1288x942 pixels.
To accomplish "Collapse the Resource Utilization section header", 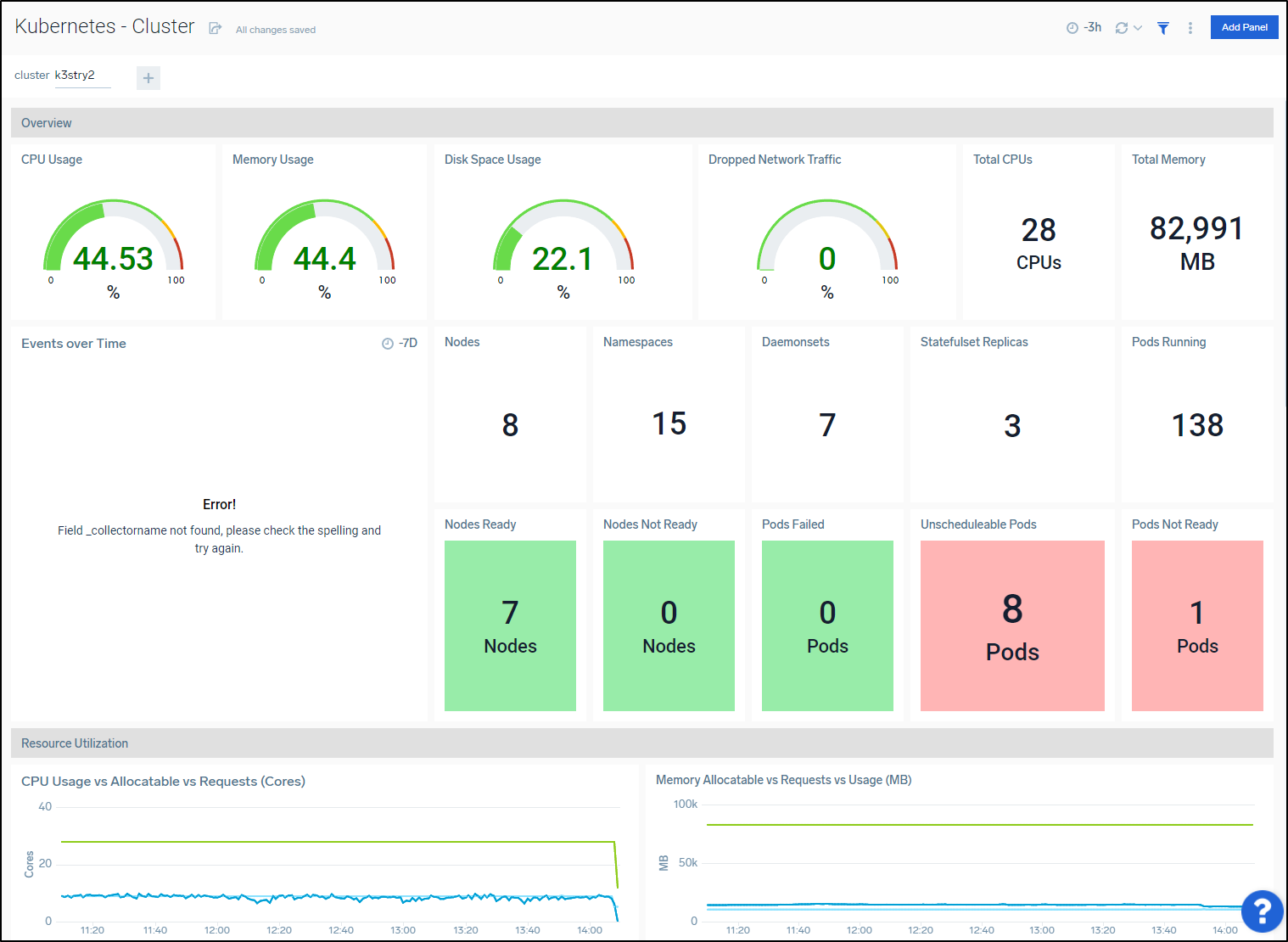I will click(641, 743).
